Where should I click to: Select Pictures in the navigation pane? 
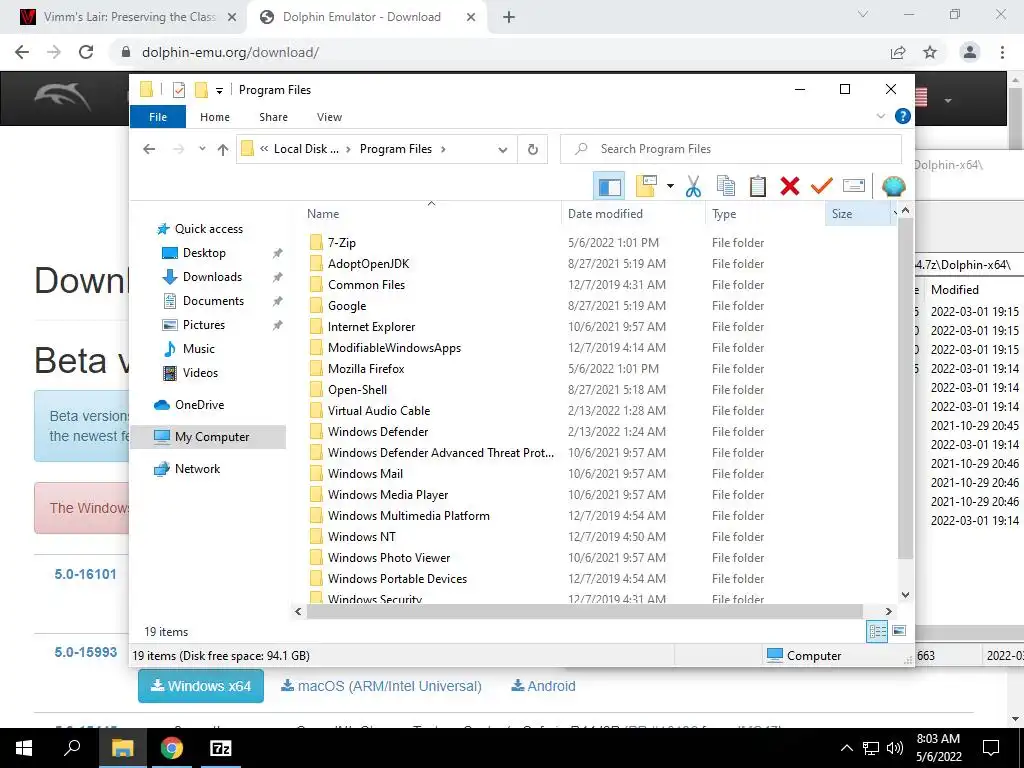click(204, 325)
